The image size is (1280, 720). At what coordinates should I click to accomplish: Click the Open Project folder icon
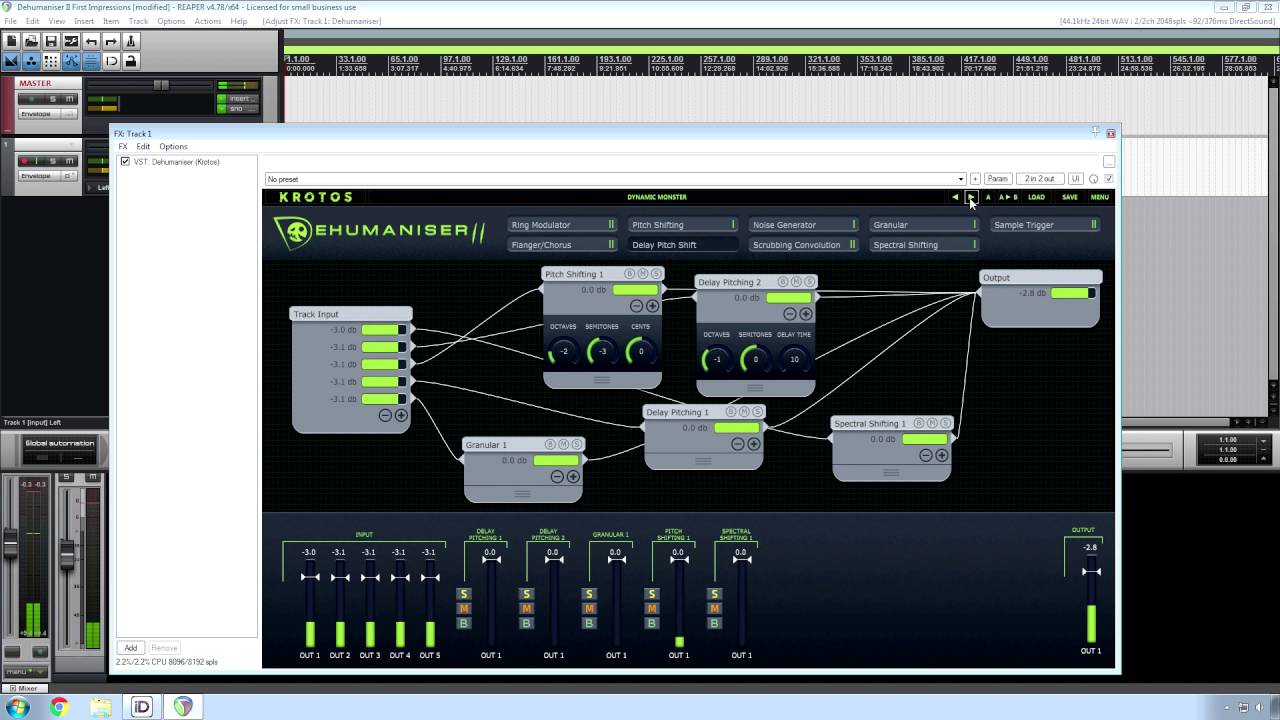click(31, 41)
